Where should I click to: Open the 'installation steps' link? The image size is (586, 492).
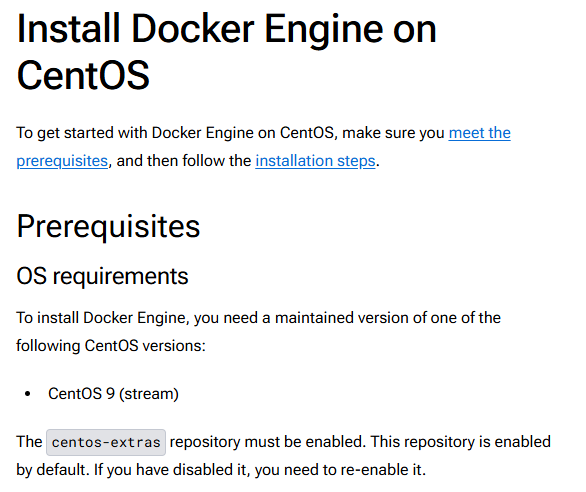click(315, 161)
